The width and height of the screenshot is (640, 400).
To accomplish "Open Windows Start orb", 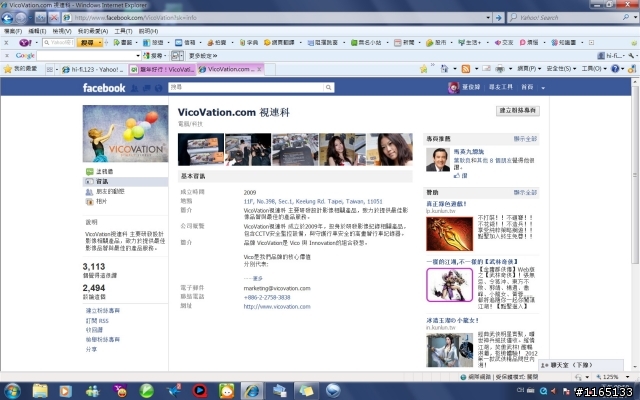I will pos(11,391).
